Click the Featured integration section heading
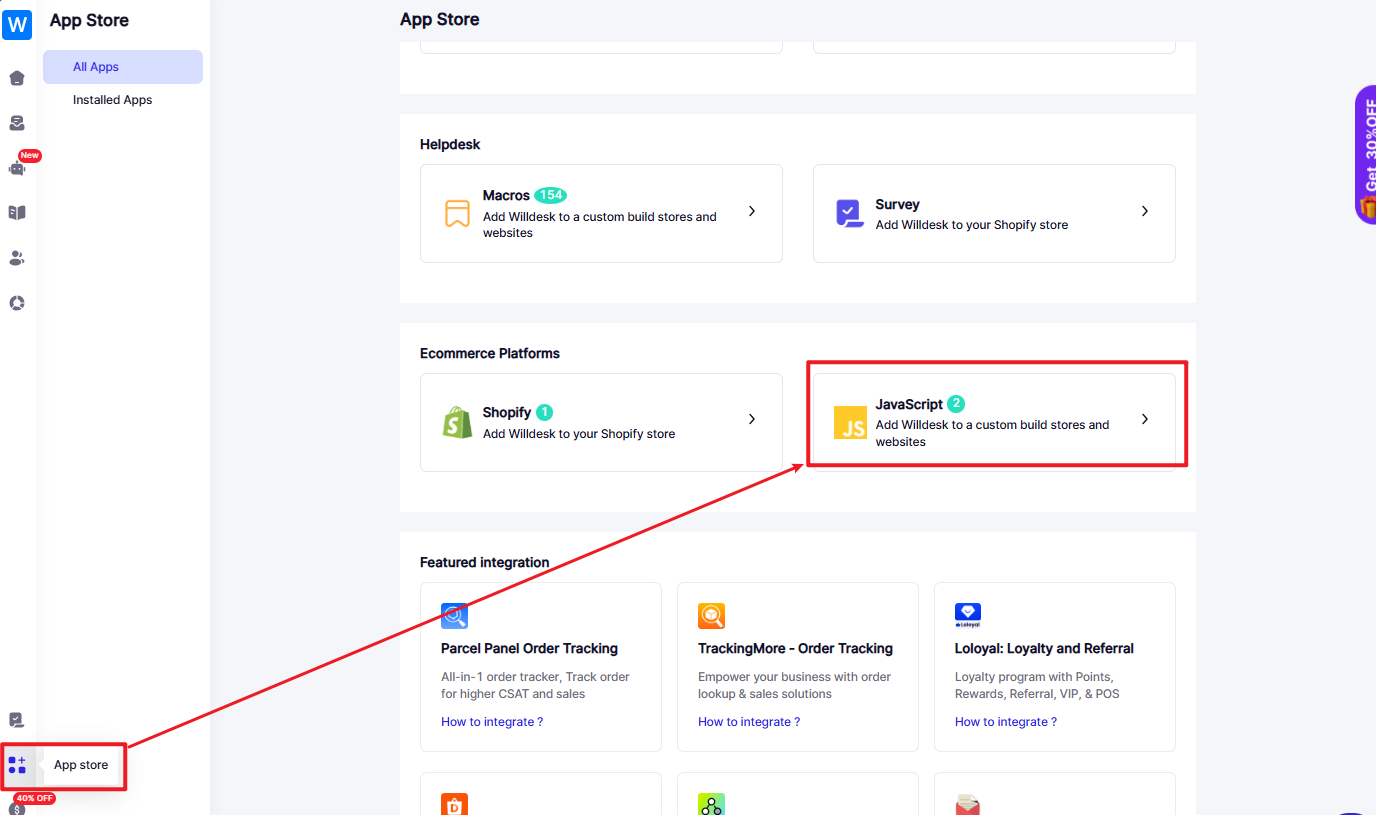Viewport: 1376px width, 815px height. tap(485, 562)
